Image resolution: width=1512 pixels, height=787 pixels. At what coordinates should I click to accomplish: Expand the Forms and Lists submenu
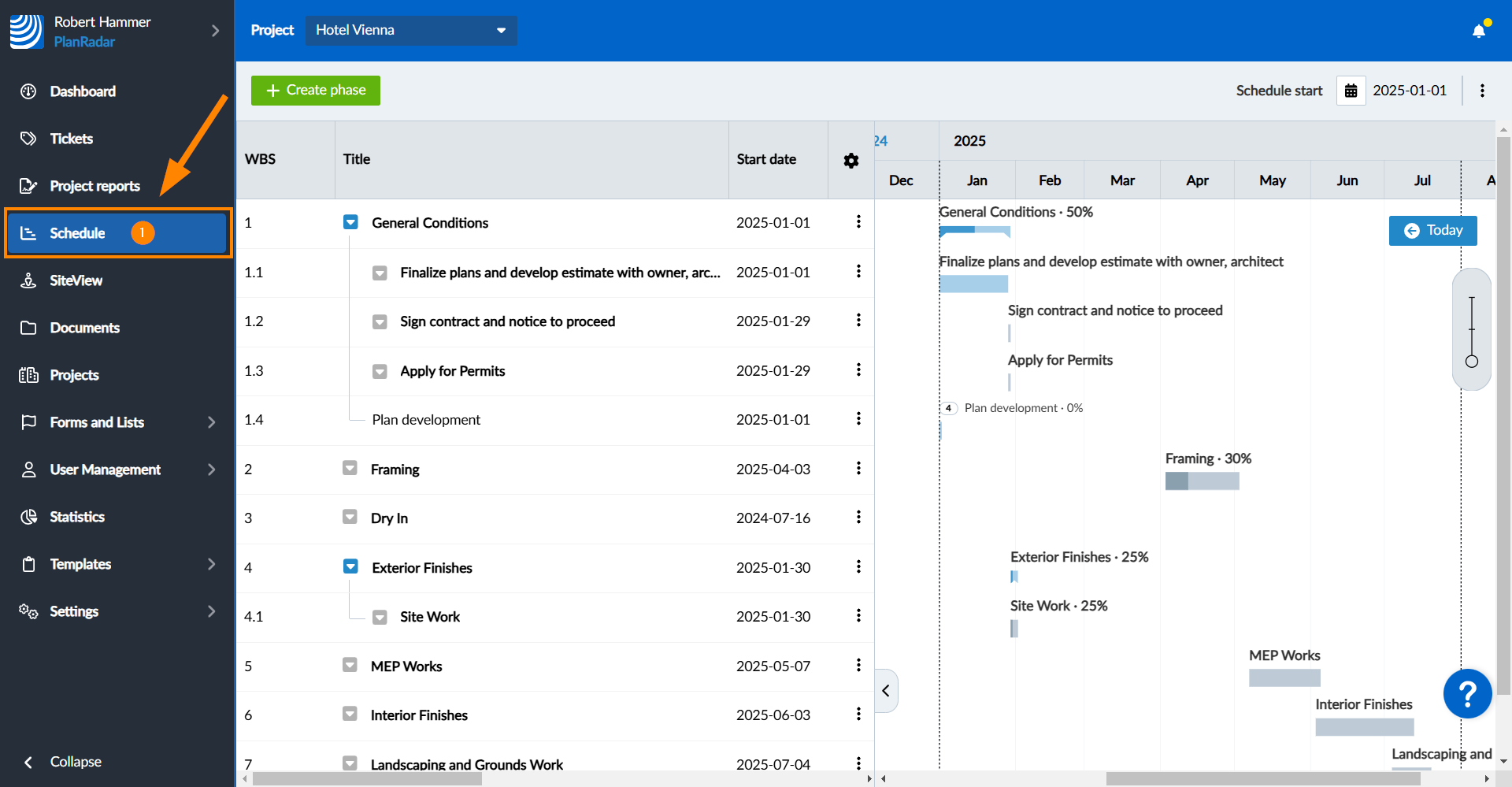pos(211,422)
